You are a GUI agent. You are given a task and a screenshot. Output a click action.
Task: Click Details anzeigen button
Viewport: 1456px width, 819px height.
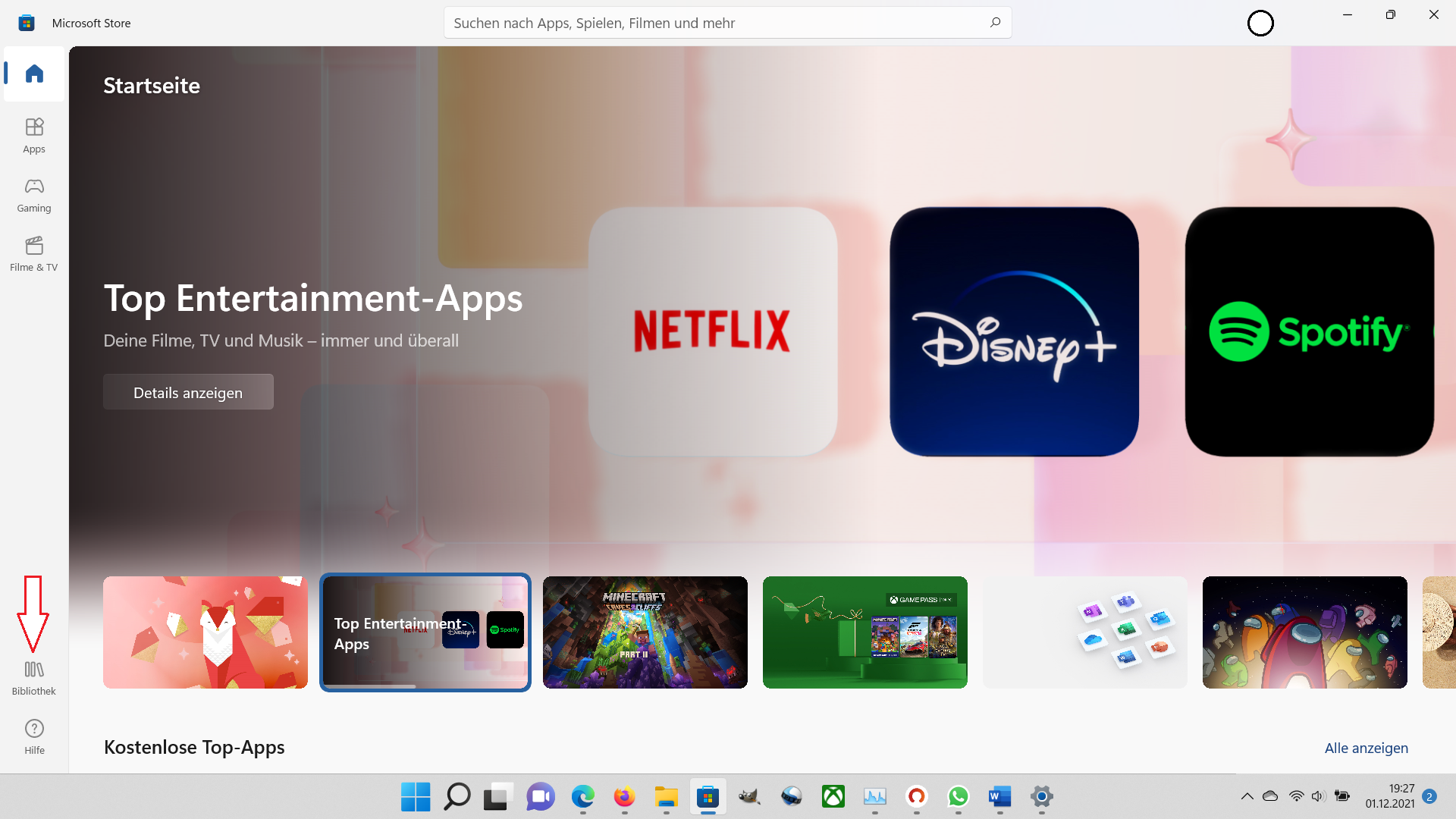pos(188,392)
